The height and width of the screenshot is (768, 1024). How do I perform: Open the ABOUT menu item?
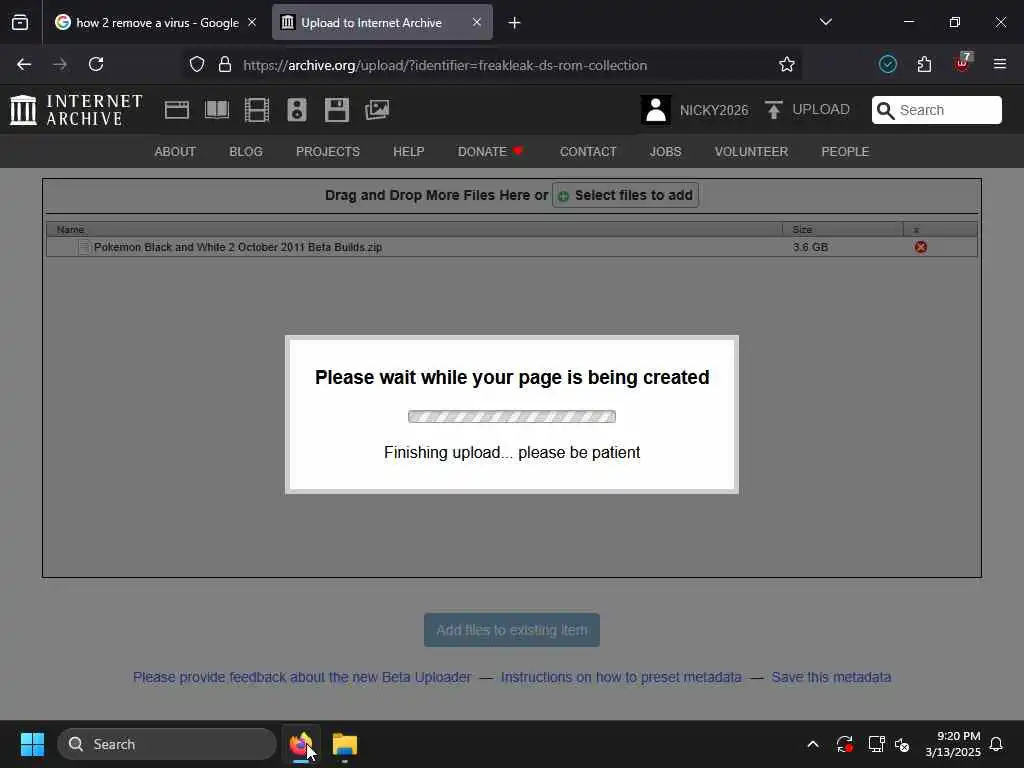coord(175,152)
